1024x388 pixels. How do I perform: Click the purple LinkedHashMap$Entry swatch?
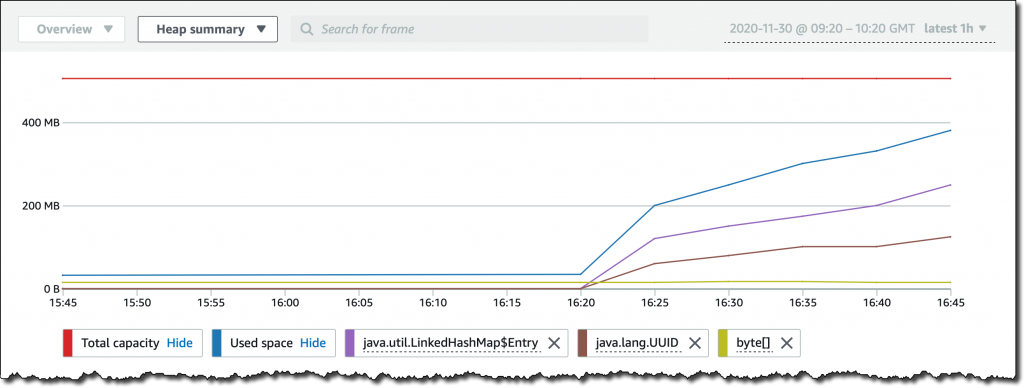(x=349, y=343)
